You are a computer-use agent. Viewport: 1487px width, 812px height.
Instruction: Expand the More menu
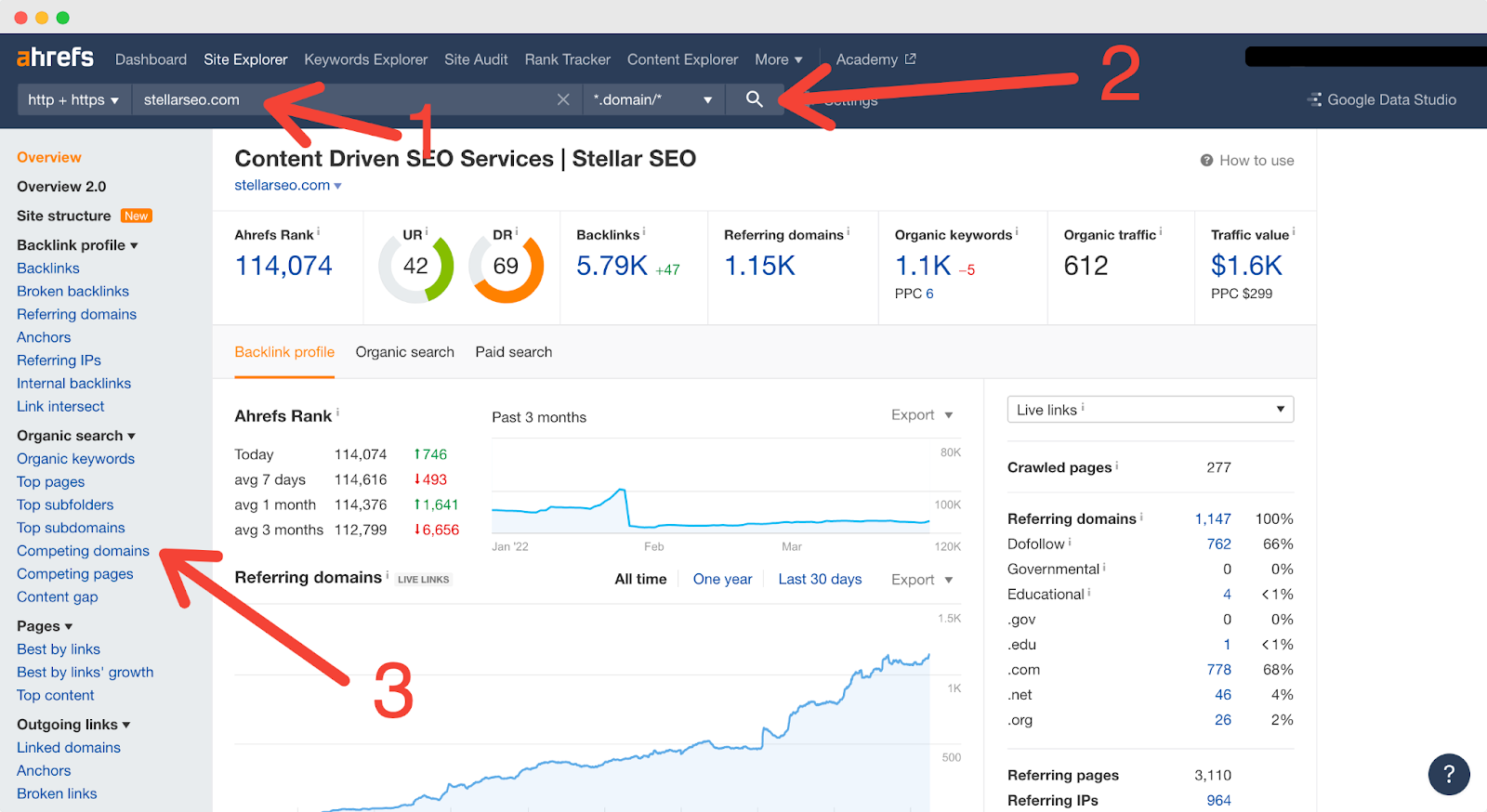pyautogui.click(x=779, y=59)
